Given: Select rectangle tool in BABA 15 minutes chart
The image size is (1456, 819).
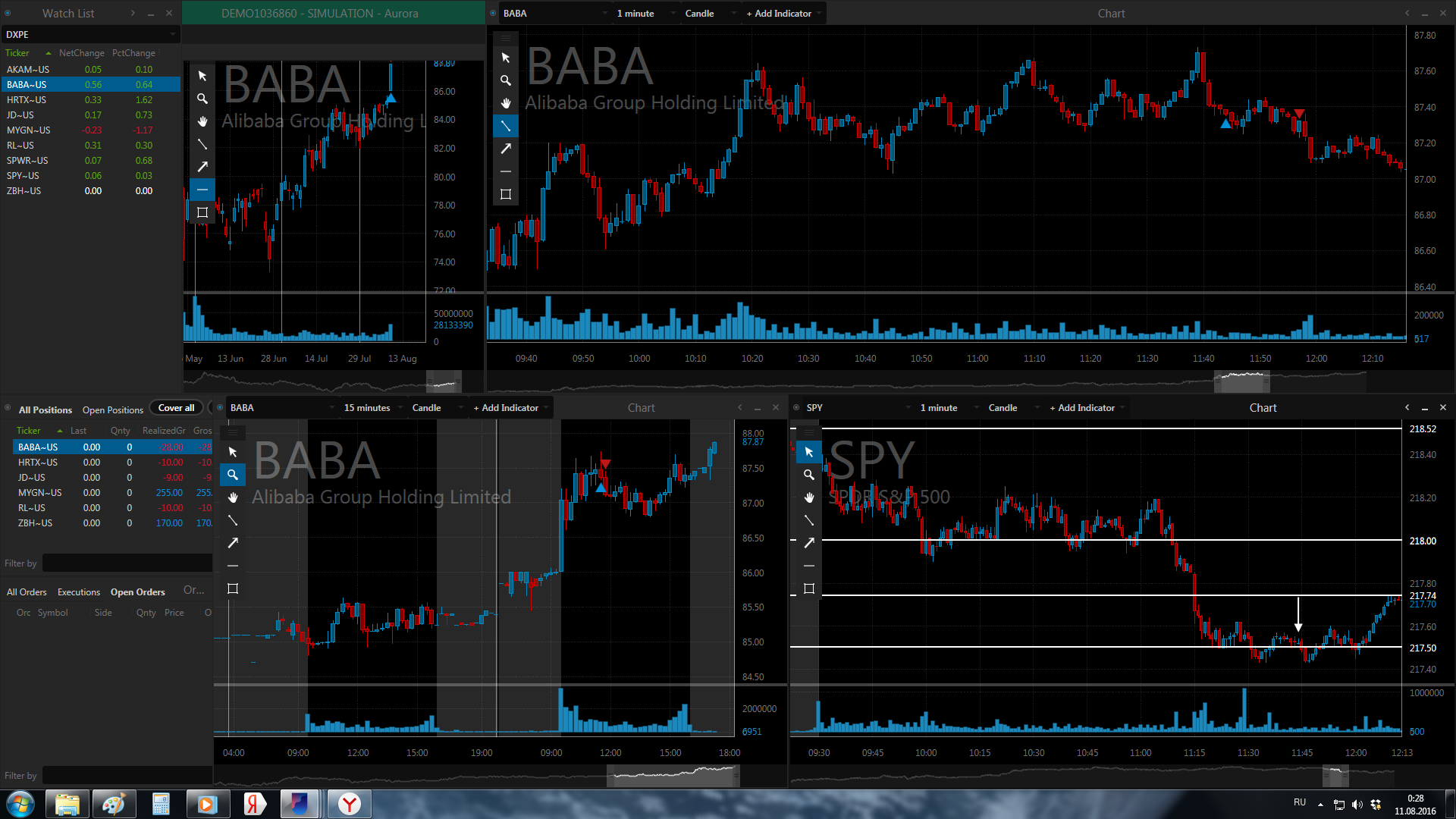Looking at the screenshot, I should [x=233, y=588].
